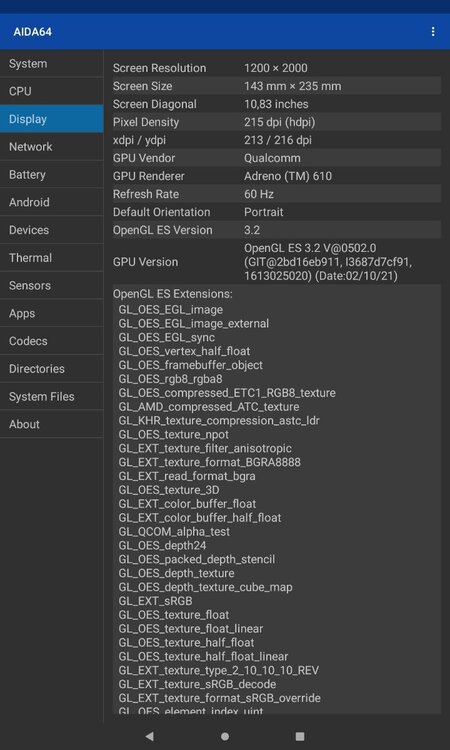Open the CPU section
This screenshot has height=750, width=450.
point(52,91)
